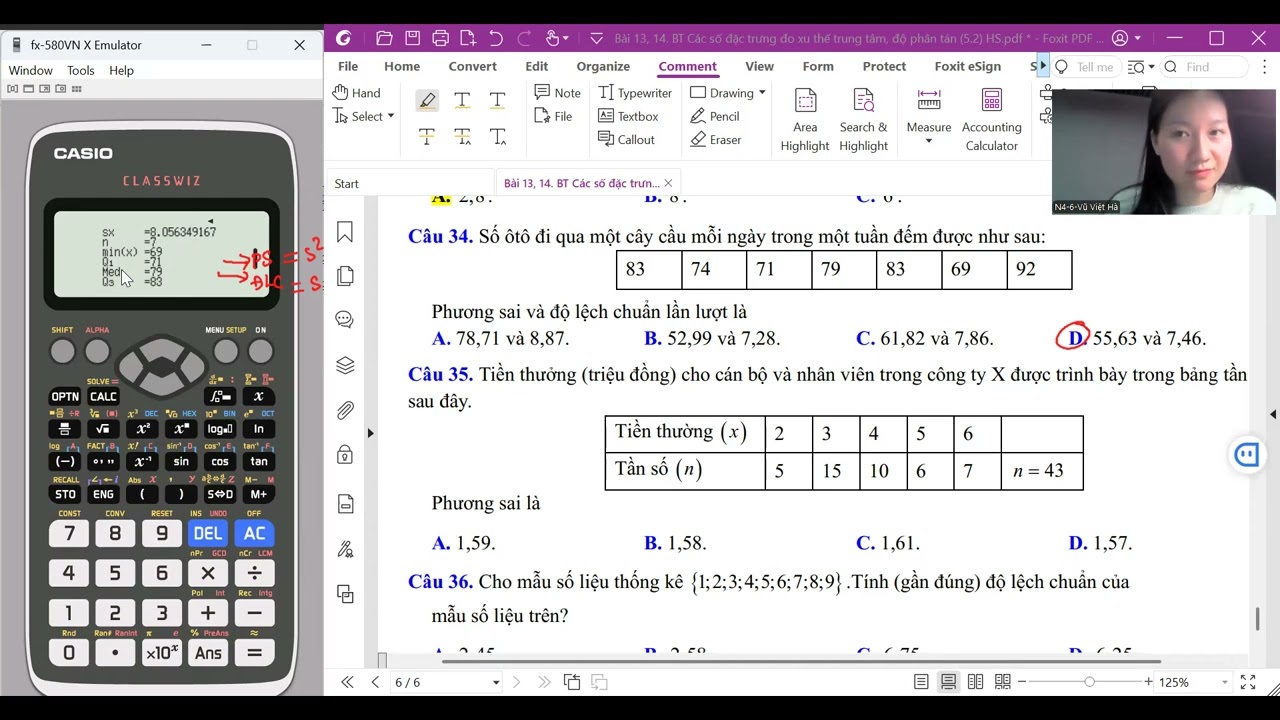
Task: Open the Bookmarks panel icon in sidebar
Action: pos(345,232)
